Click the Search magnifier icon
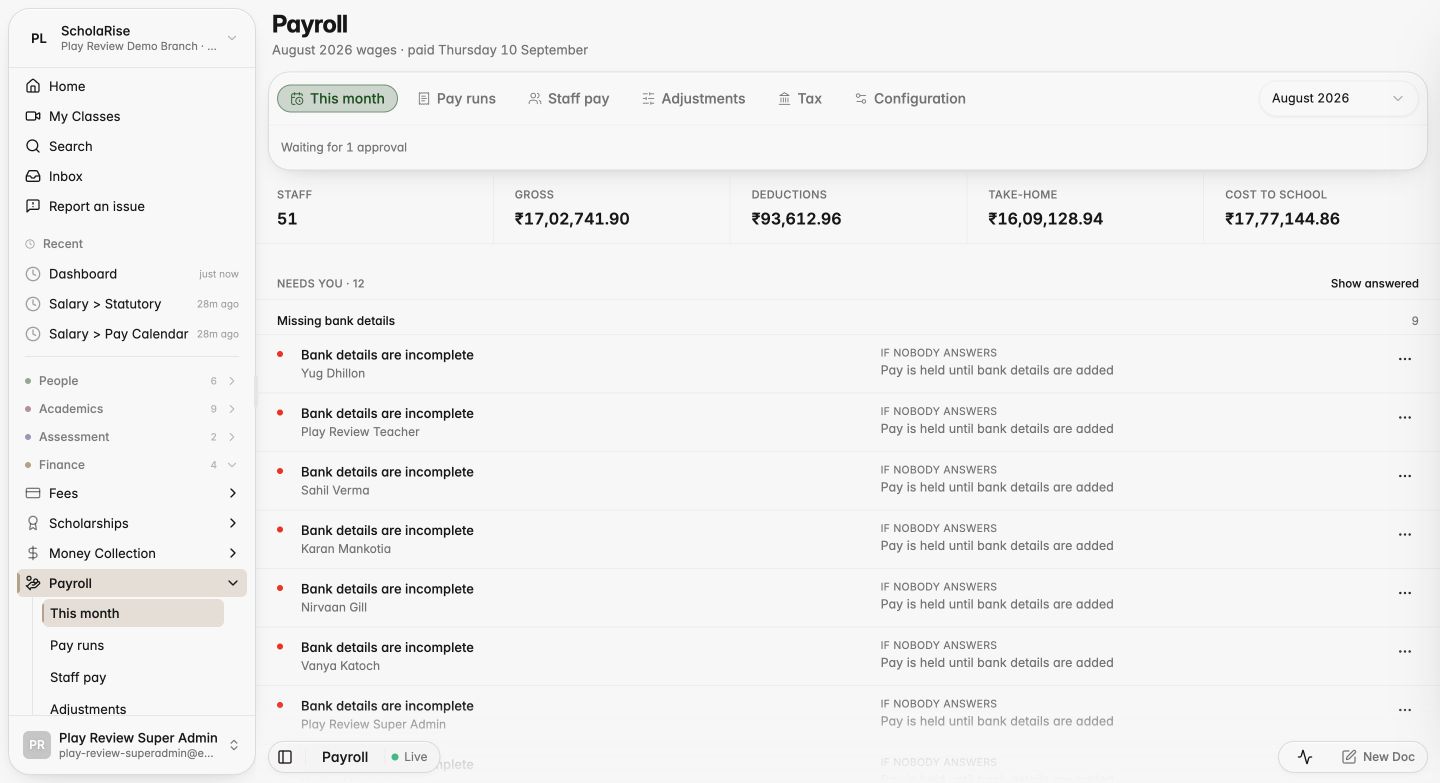 (33, 146)
